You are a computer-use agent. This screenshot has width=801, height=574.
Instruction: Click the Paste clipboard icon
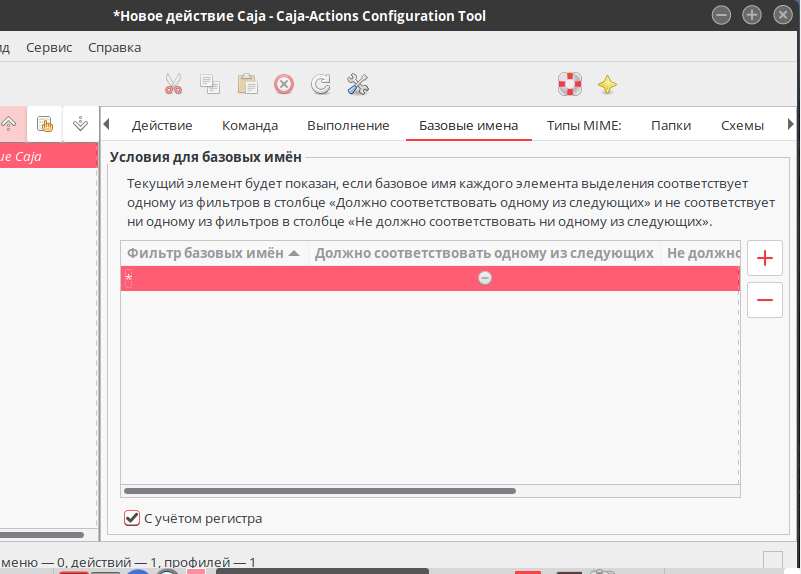[247, 84]
